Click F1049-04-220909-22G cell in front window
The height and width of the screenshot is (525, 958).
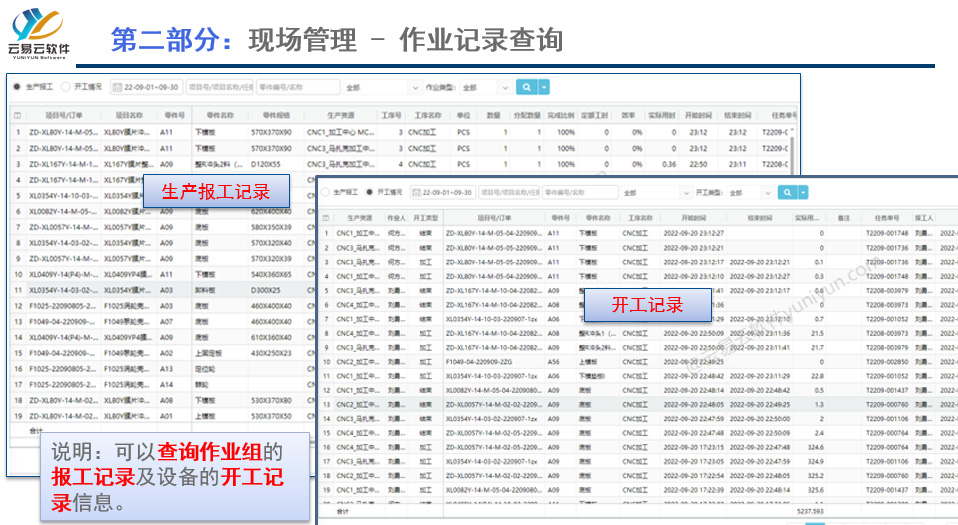479,362
